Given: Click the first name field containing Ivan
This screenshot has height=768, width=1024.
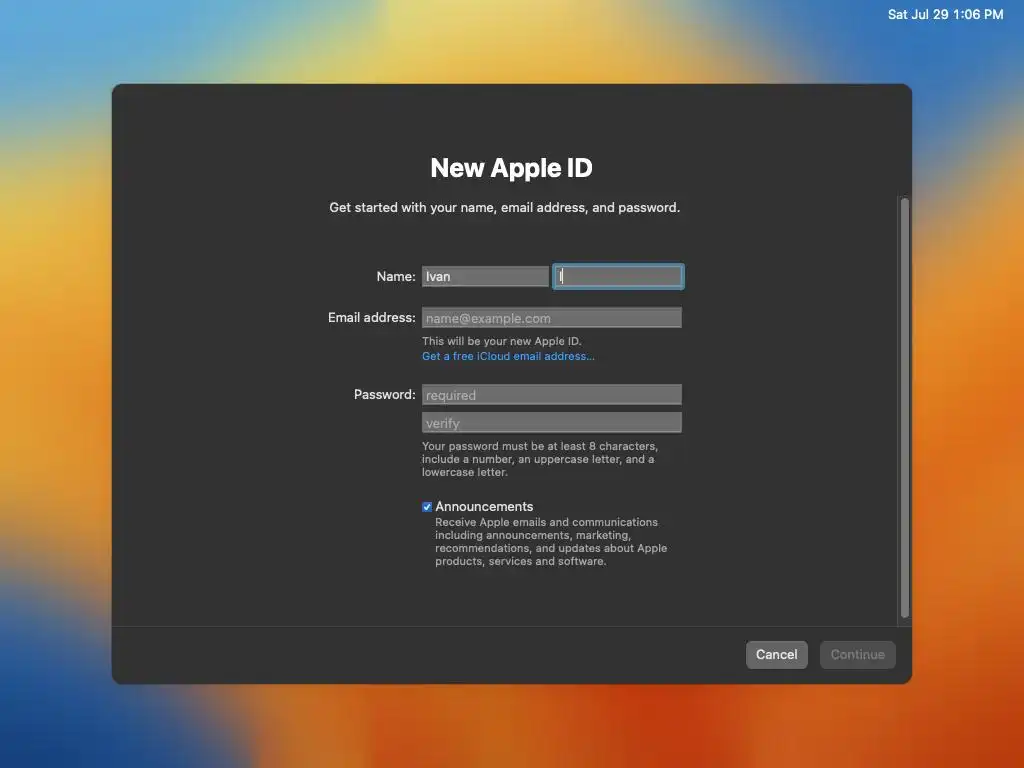Looking at the screenshot, I should [485, 276].
